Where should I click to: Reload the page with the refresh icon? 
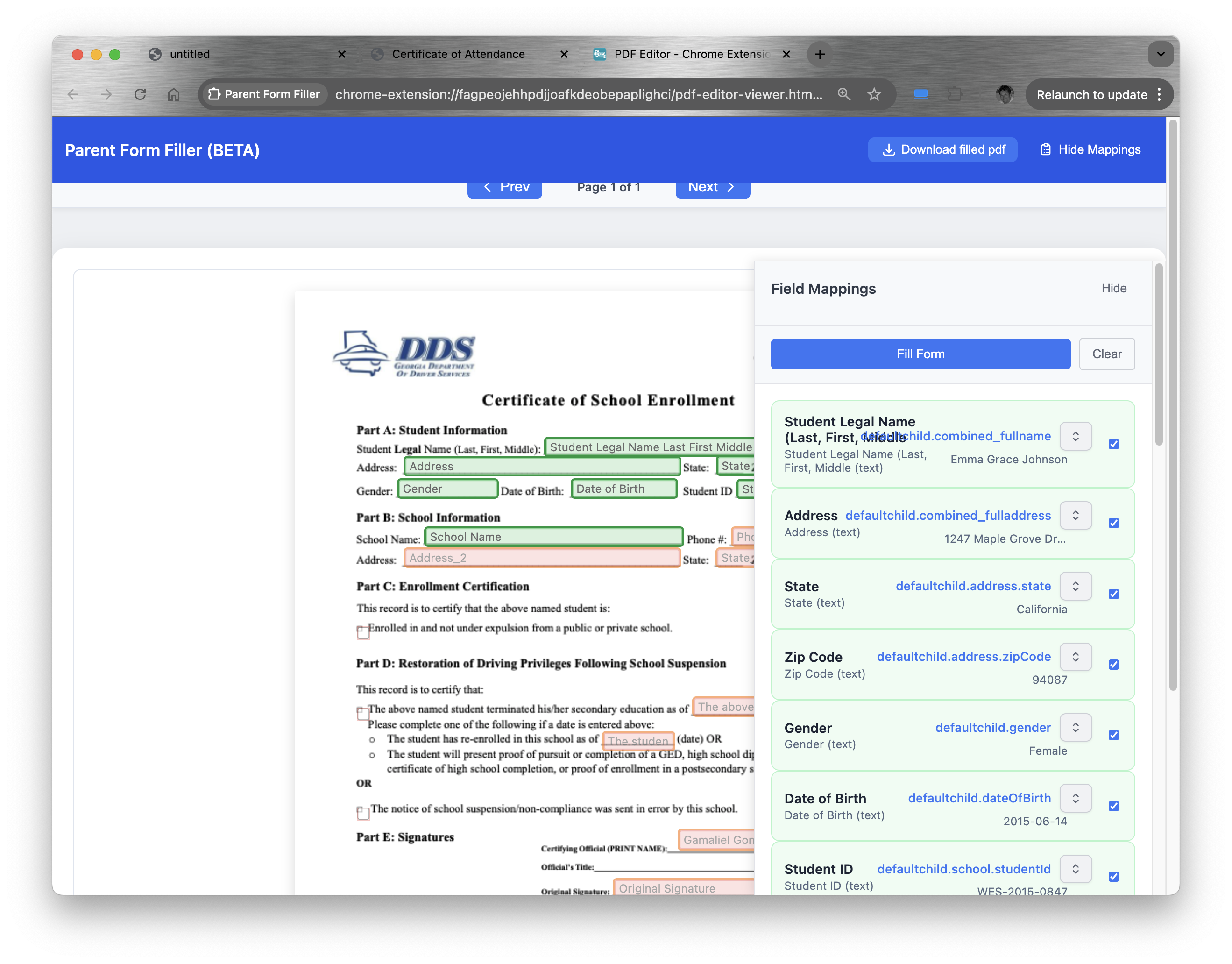[x=141, y=94]
